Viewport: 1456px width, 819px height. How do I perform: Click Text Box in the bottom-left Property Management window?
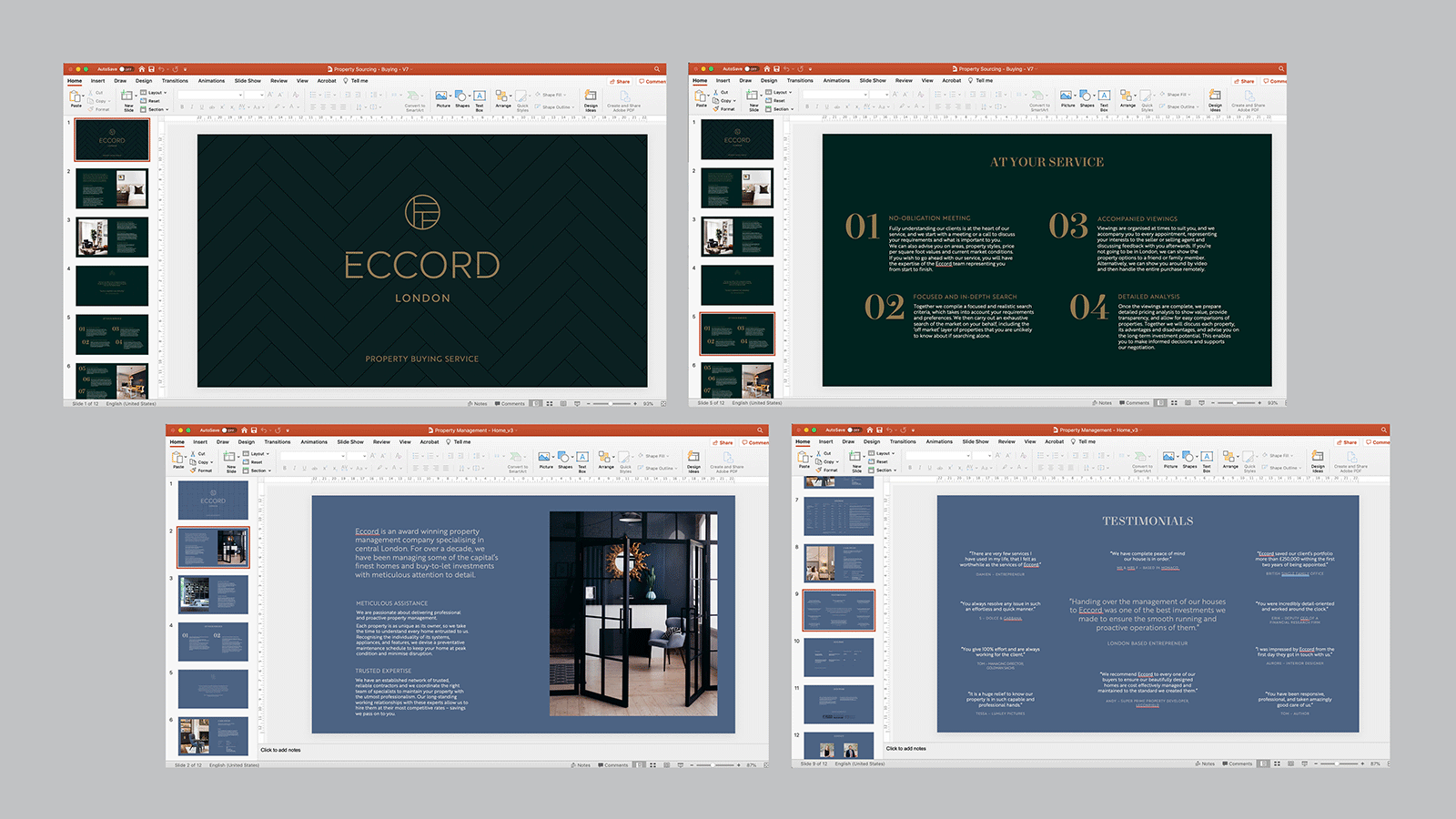point(582,461)
